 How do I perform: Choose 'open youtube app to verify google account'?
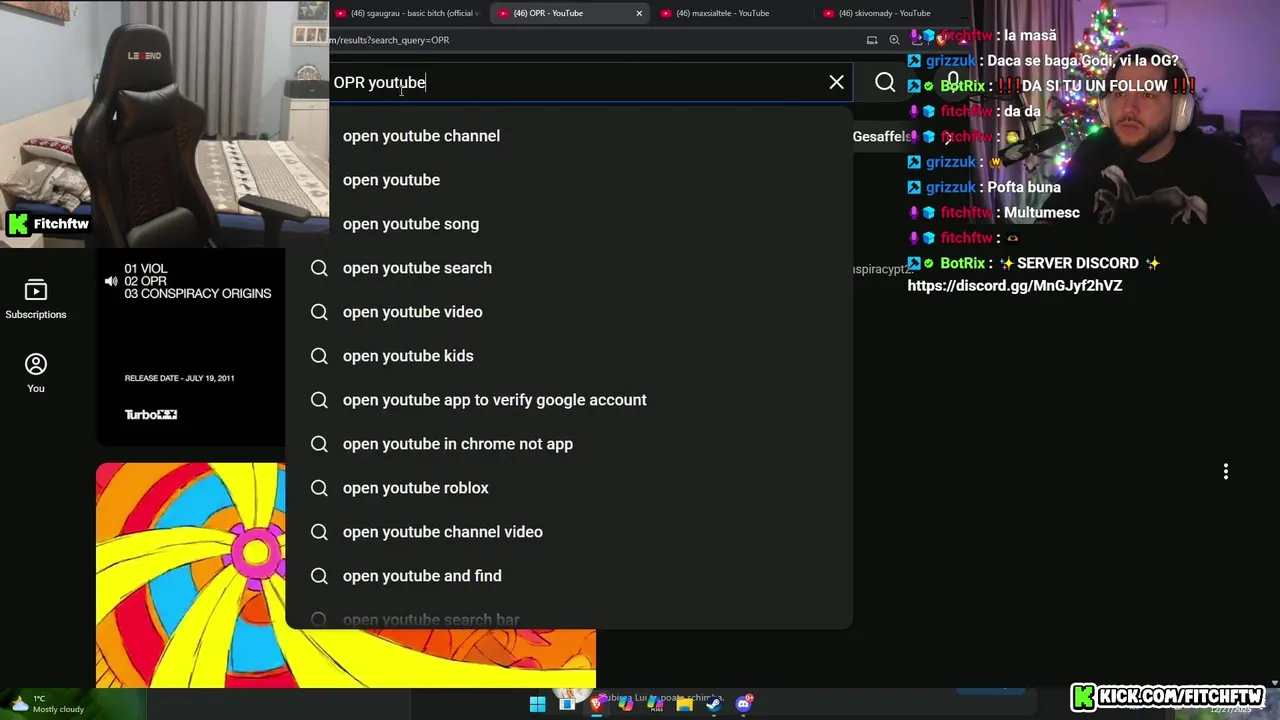pyautogui.click(x=569, y=400)
